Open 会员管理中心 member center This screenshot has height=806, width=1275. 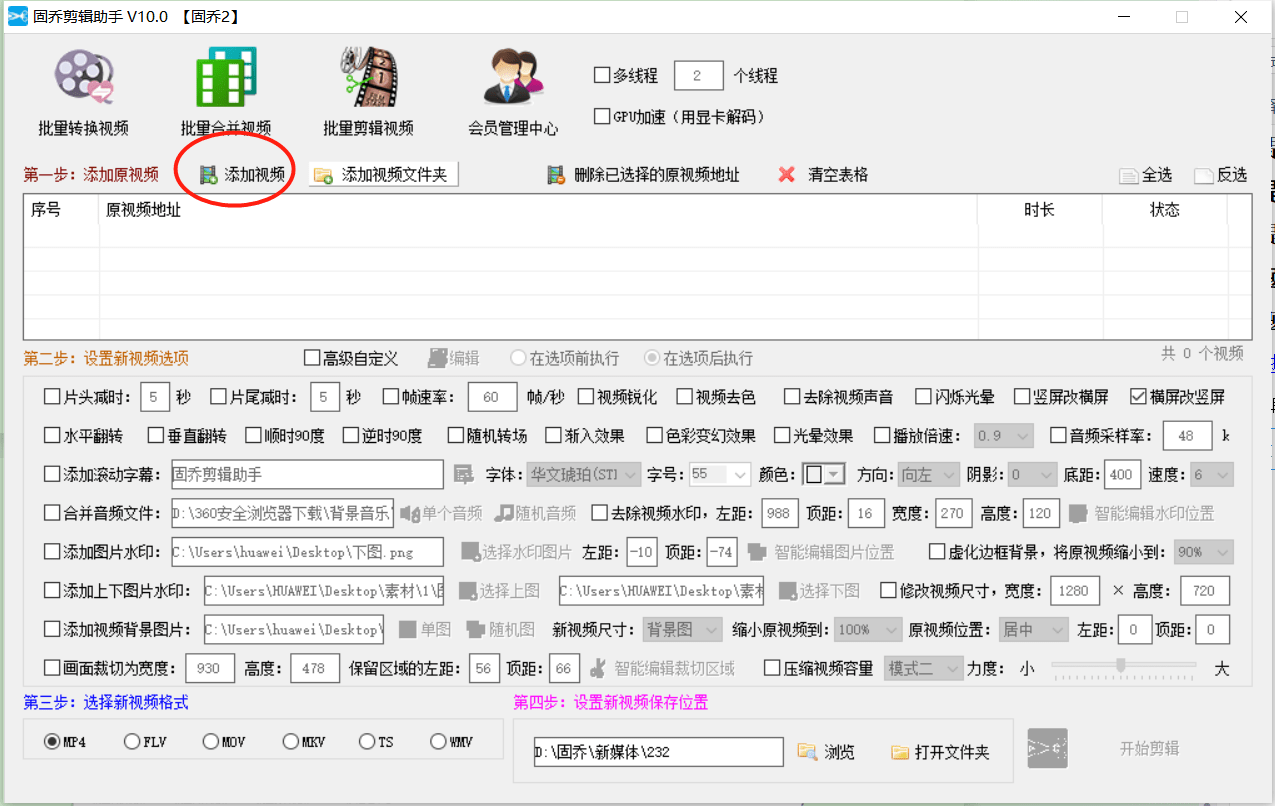pyautogui.click(x=512, y=78)
